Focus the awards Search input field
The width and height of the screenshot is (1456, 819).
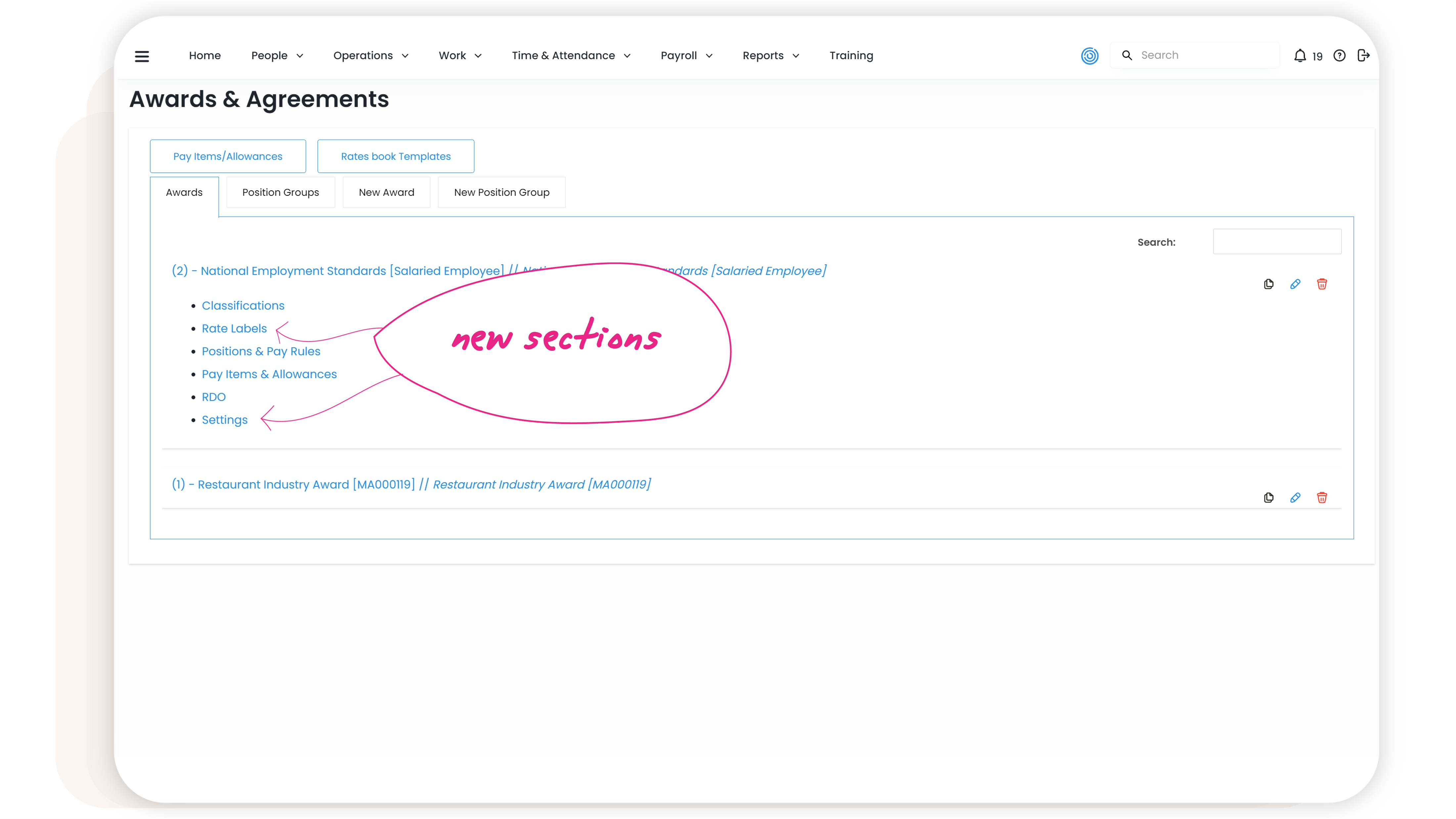(1277, 242)
